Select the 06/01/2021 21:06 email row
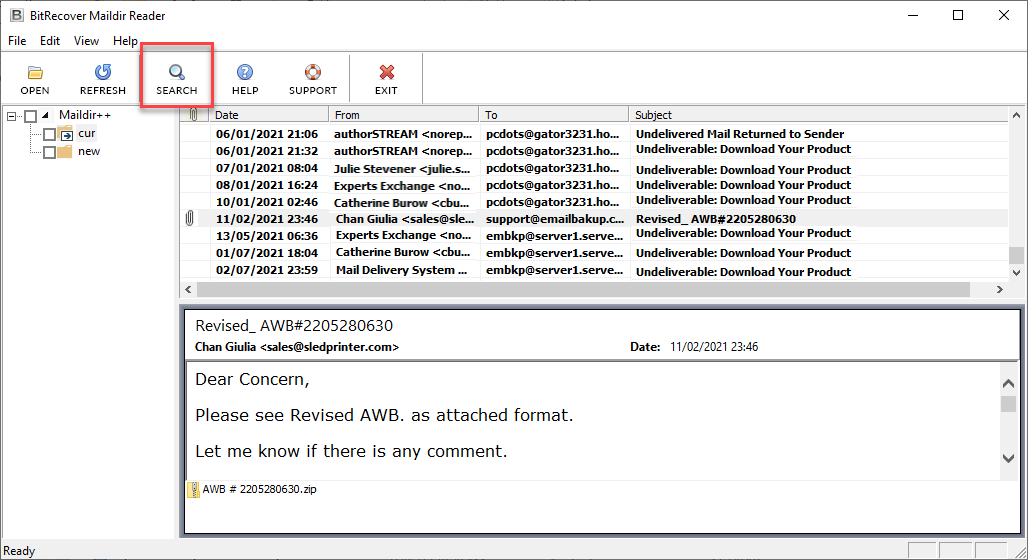Screen dimensions: 1028x560 pos(594,134)
